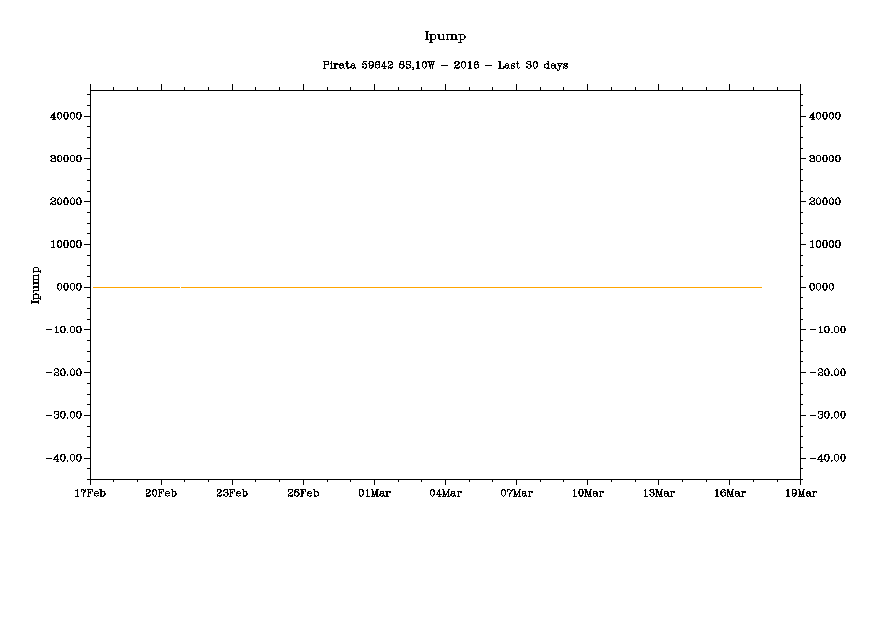This screenshot has width=891, height=630.
Task: Click the 01Mar date label
Action: tap(374, 493)
